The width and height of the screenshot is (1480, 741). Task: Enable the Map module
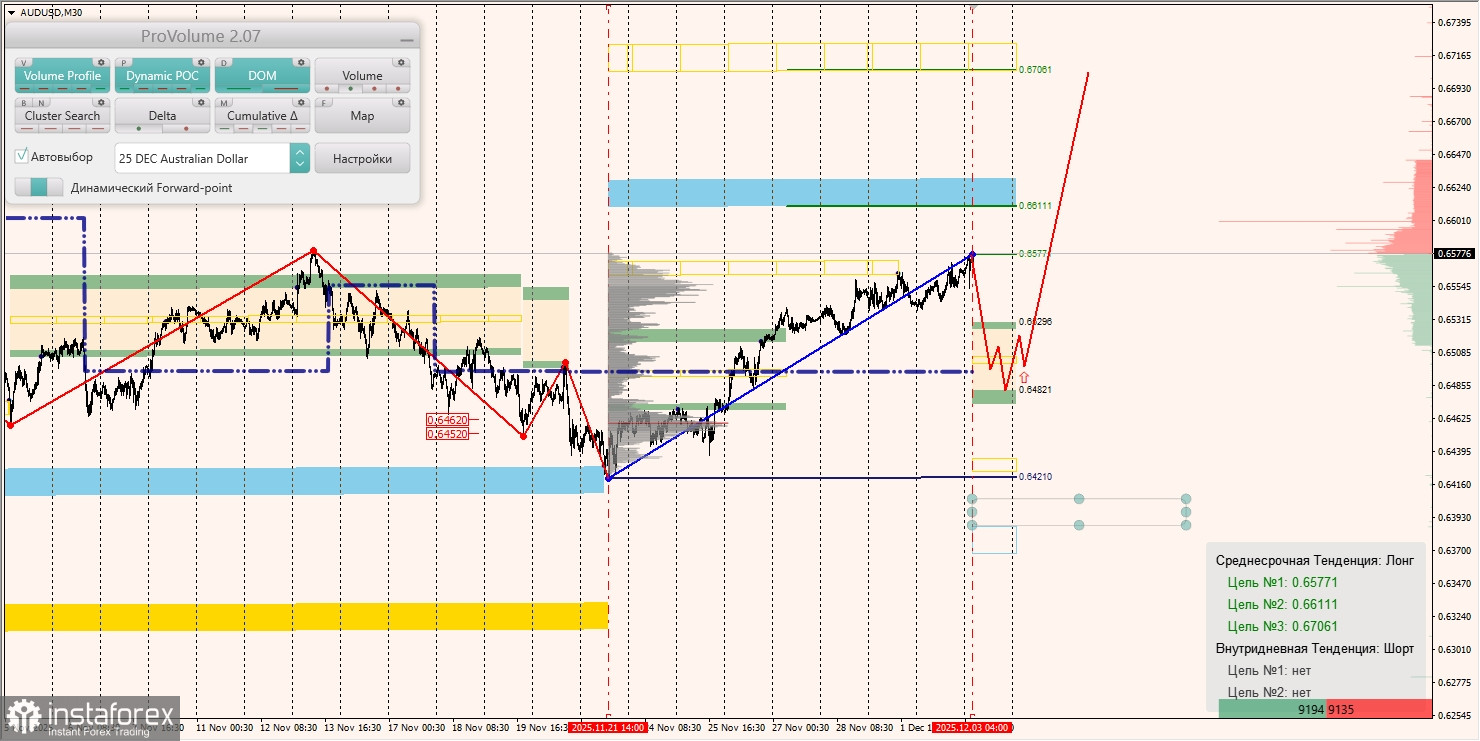pos(363,116)
